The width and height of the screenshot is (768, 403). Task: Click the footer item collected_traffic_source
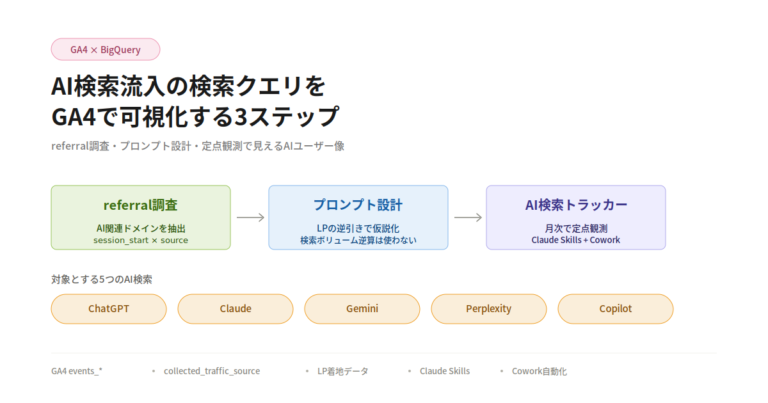pyautogui.click(x=212, y=371)
